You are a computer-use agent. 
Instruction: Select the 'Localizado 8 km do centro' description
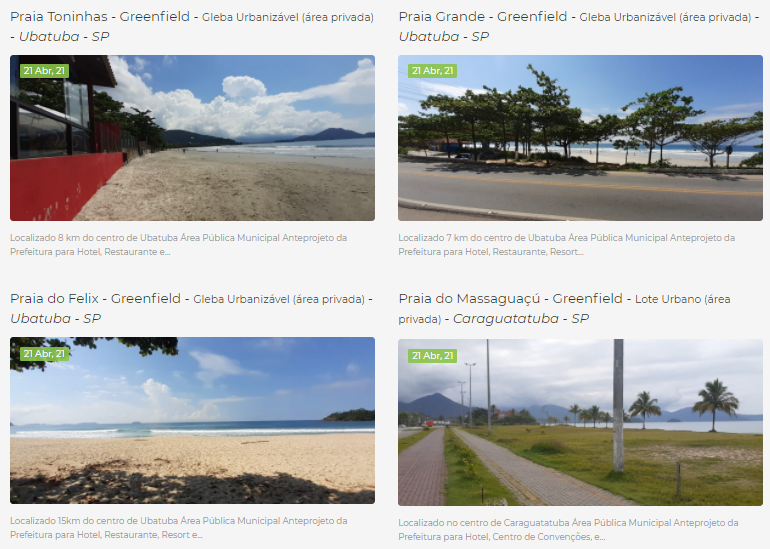point(179,245)
